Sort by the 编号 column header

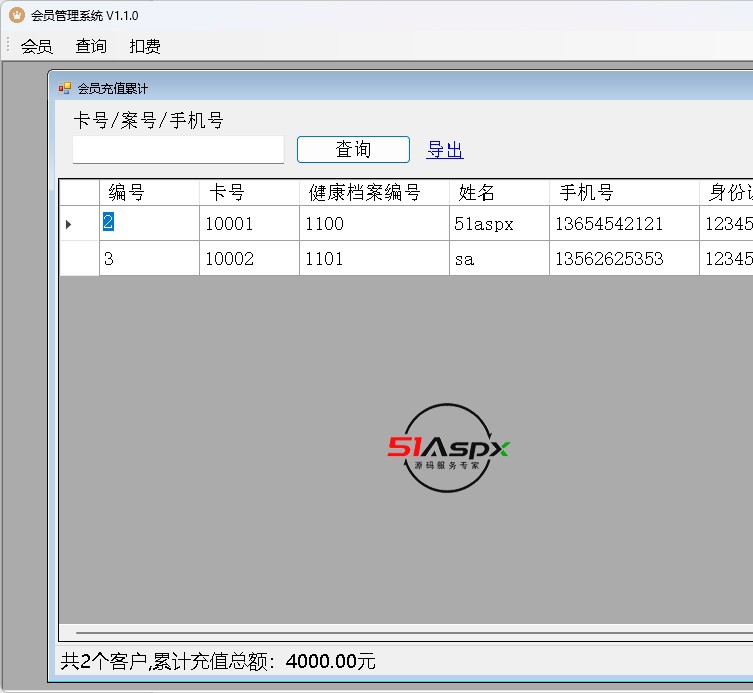tap(149, 193)
